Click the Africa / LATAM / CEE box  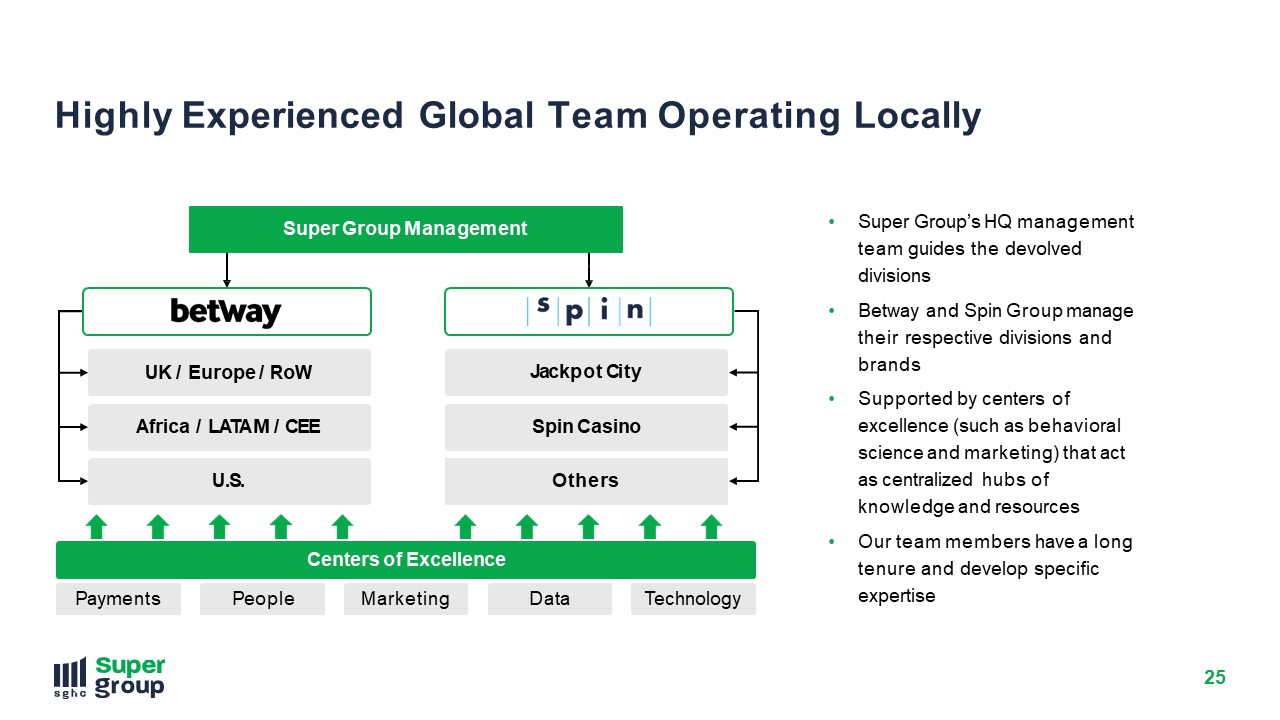(229, 427)
